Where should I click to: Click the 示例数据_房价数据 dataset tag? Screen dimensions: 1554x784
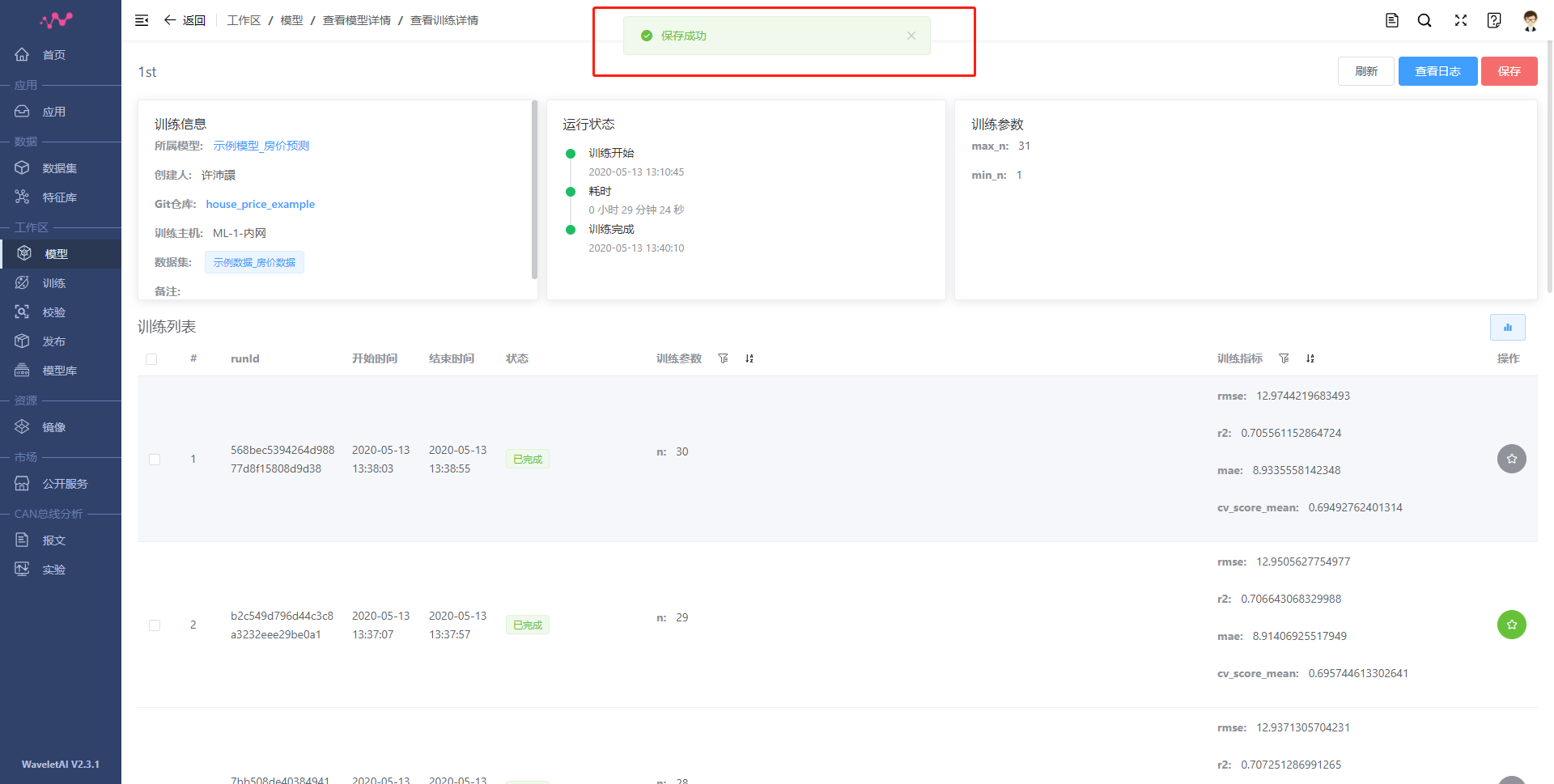(x=254, y=262)
